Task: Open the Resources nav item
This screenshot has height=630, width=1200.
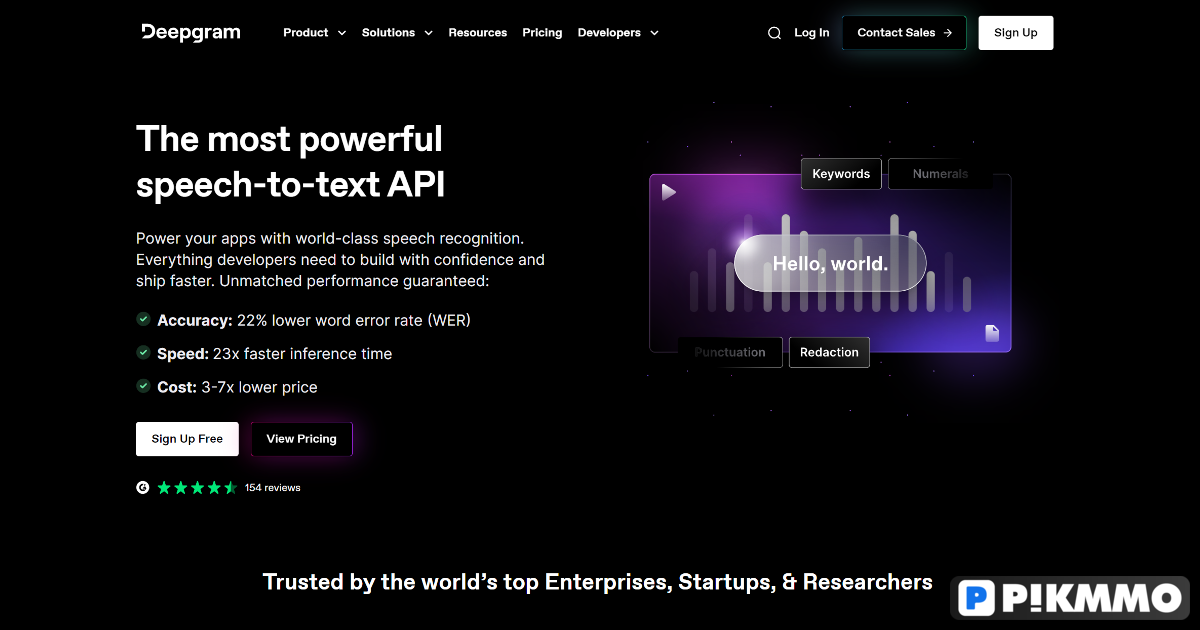Action: click(x=478, y=33)
